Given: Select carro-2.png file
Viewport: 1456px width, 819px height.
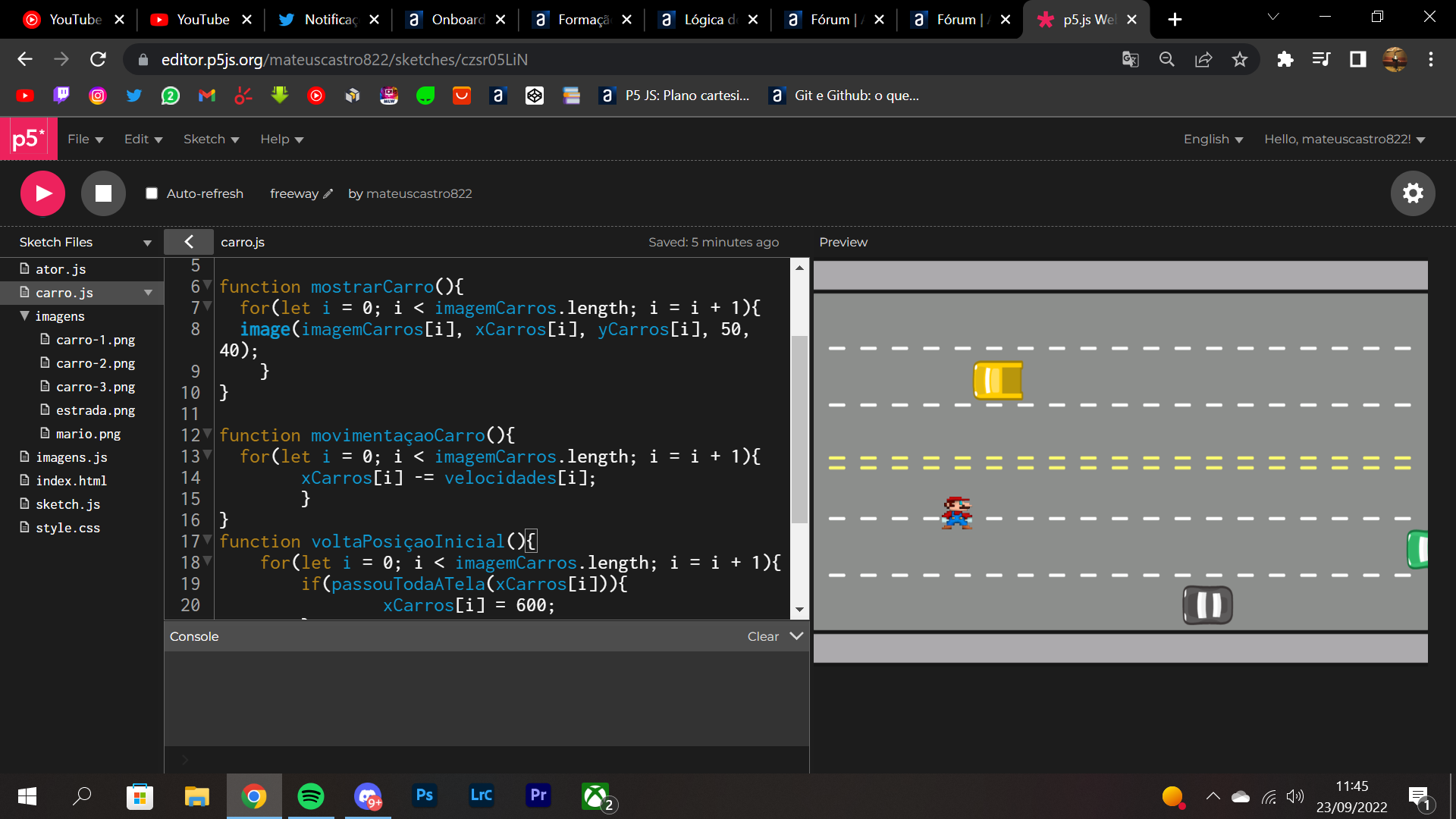Looking at the screenshot, I should 95,363.
